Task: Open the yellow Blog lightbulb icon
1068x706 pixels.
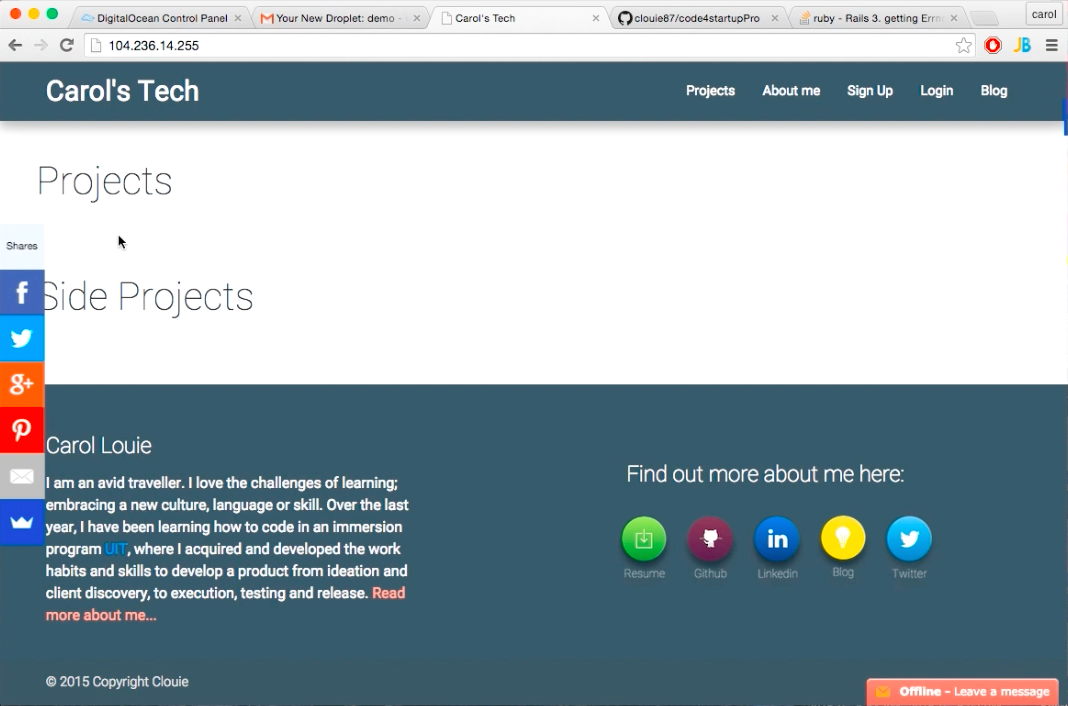Action: coord(843,539)
